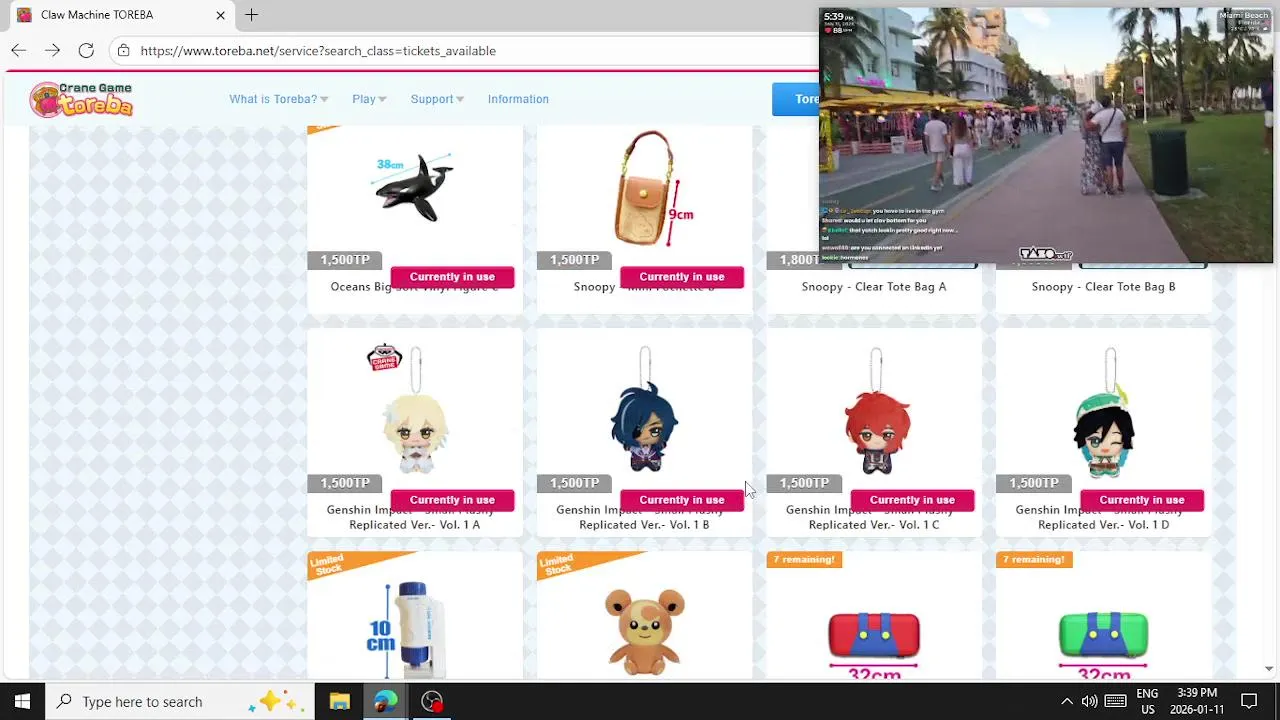Screen dimensions: 1280x720
Task: Open Genshin Impact Replicated Ver. Vol. 1 A title
Action: click(415, 518)
